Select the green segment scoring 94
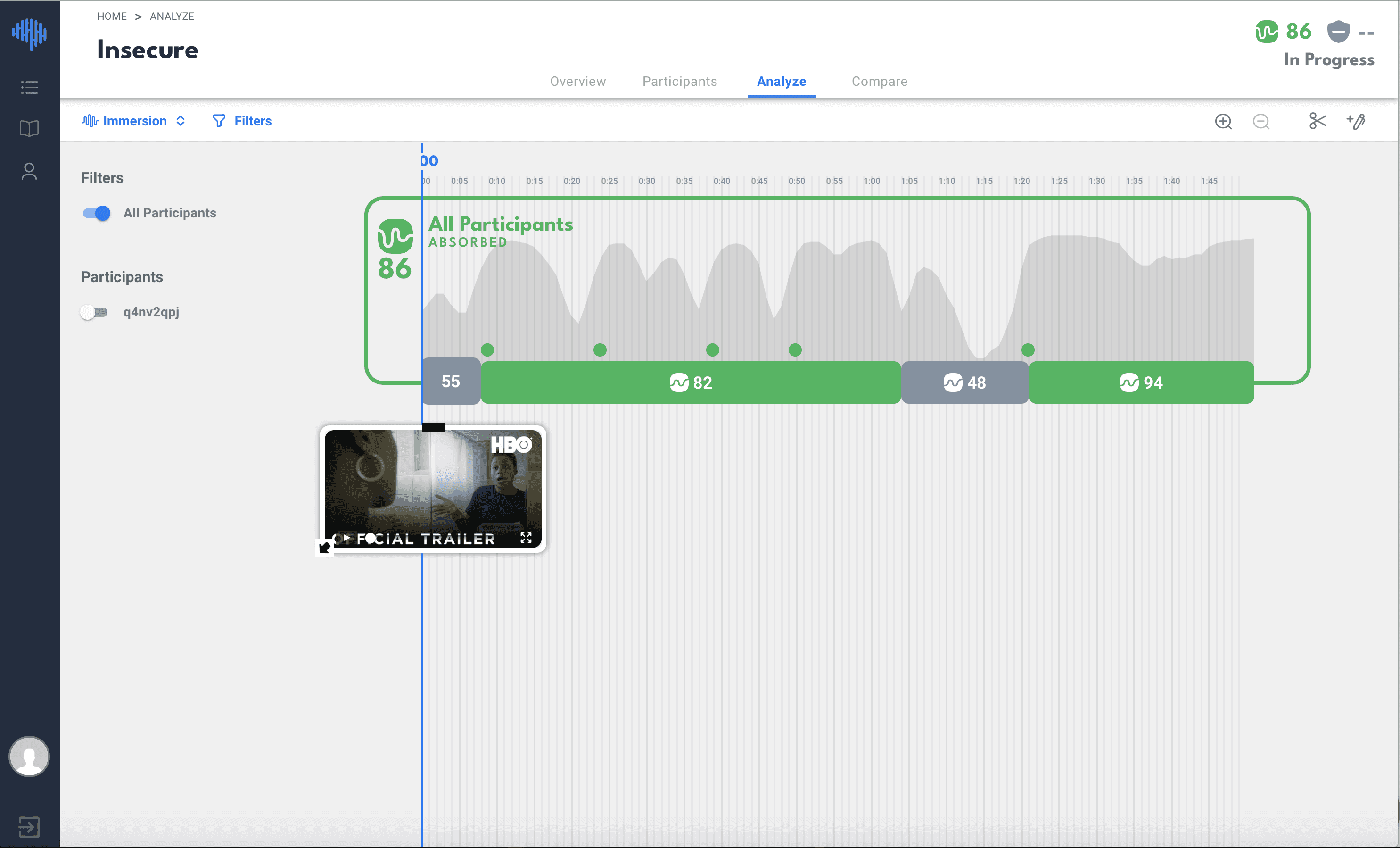 pos(1141,382)
